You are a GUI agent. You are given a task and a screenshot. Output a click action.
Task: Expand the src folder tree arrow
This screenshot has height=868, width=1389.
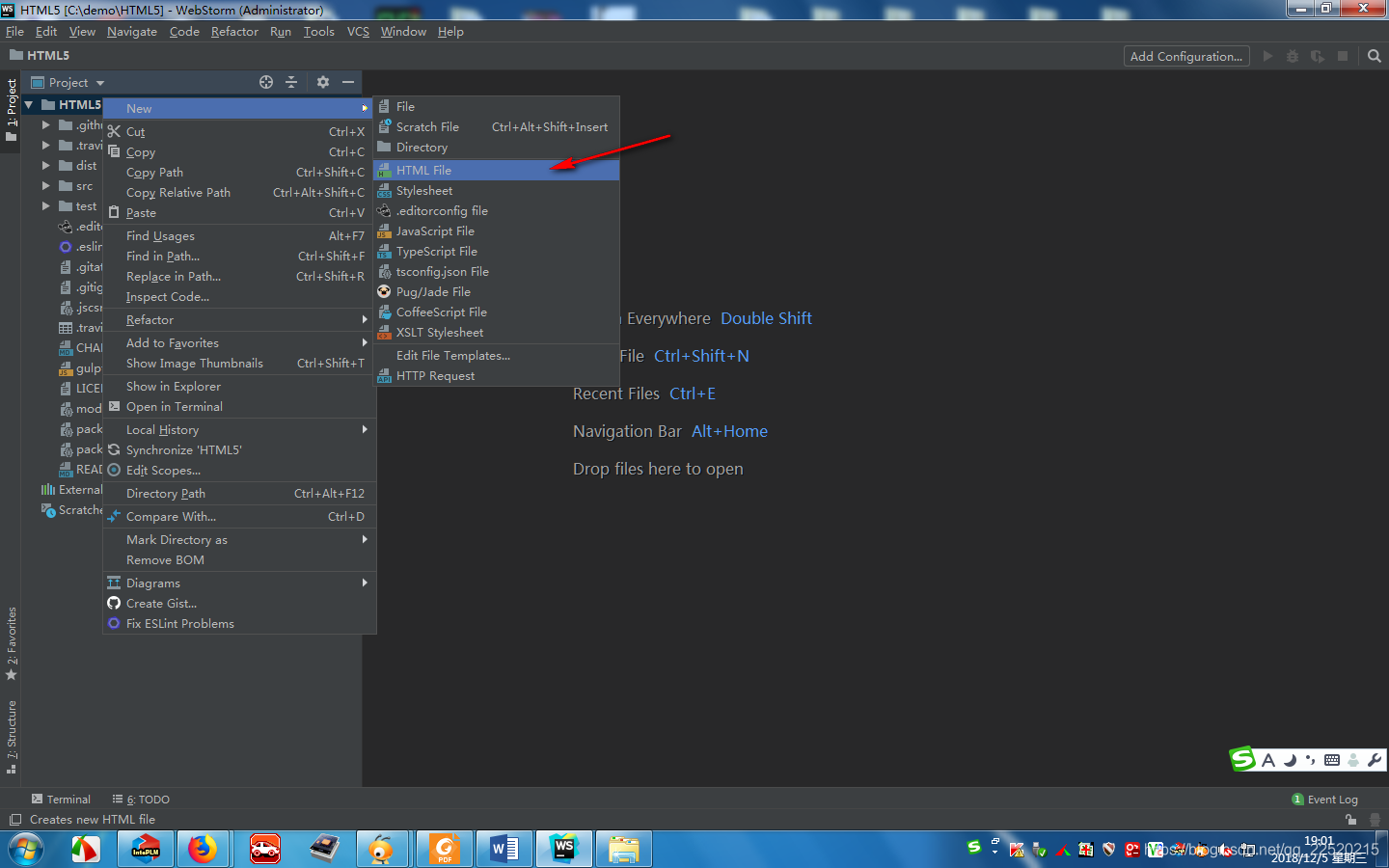(x=45, y=185)
